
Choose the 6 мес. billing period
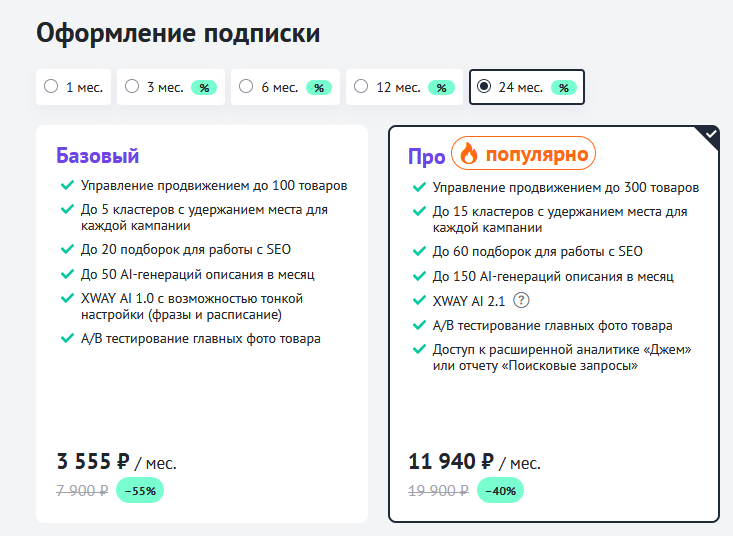click(246, 87)
